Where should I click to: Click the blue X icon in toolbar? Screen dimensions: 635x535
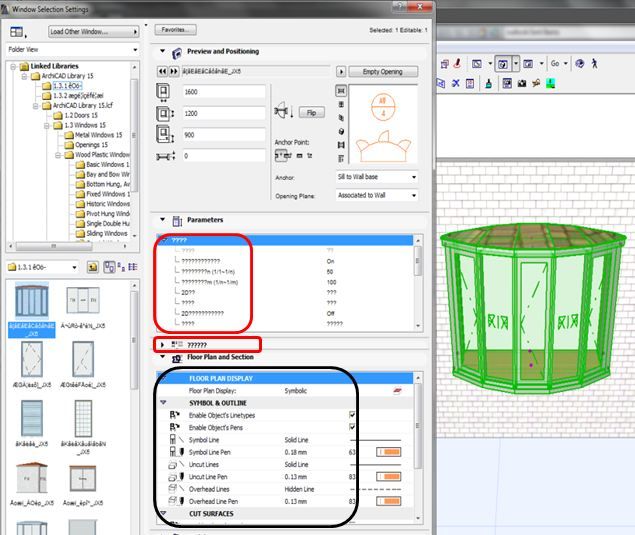pyautogui.click(x=456, y=83)
